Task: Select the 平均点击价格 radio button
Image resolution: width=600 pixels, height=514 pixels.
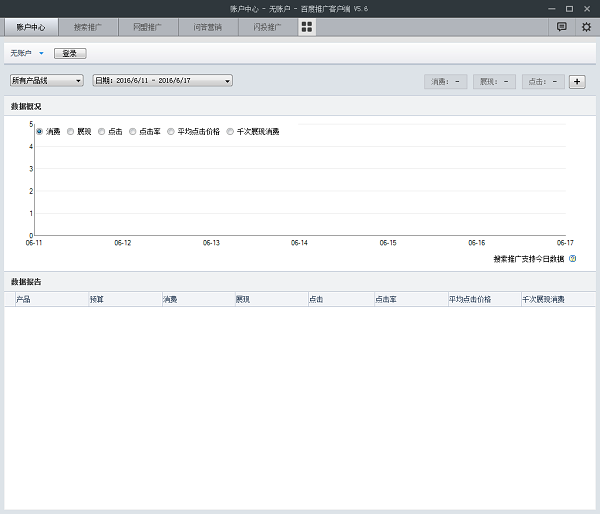Action: 171,132
